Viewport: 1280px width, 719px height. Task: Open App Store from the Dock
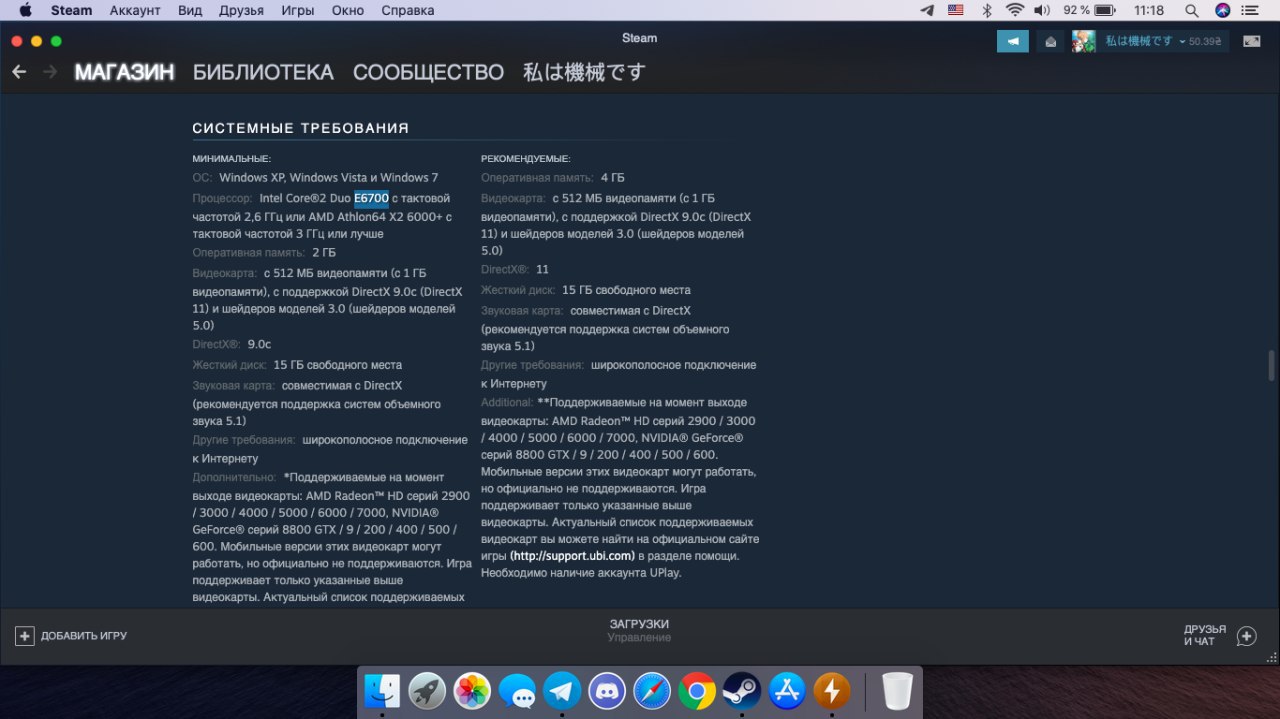(787, 691)
